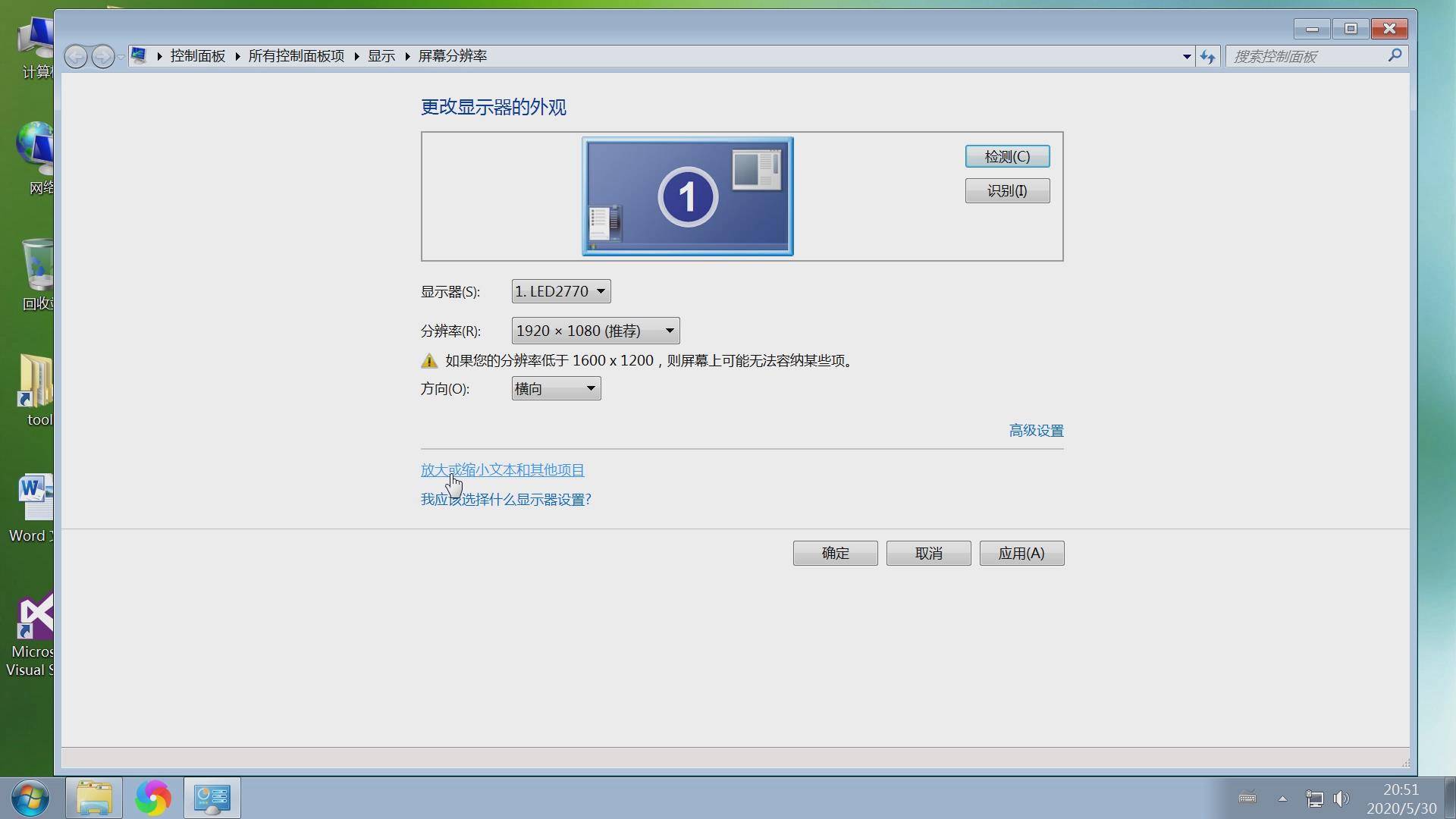1456x819 pixels.
Task: Click 放大或缩小文本和其他项目 link
Action: point(502,469)
